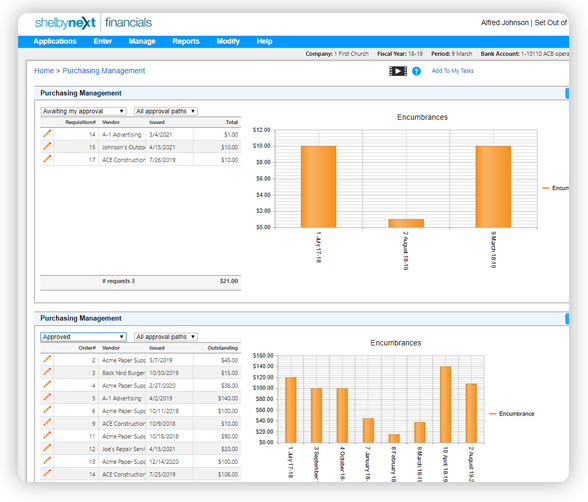Edit order 12 Joe's Repair pencil icon

(x=47, y=448)
